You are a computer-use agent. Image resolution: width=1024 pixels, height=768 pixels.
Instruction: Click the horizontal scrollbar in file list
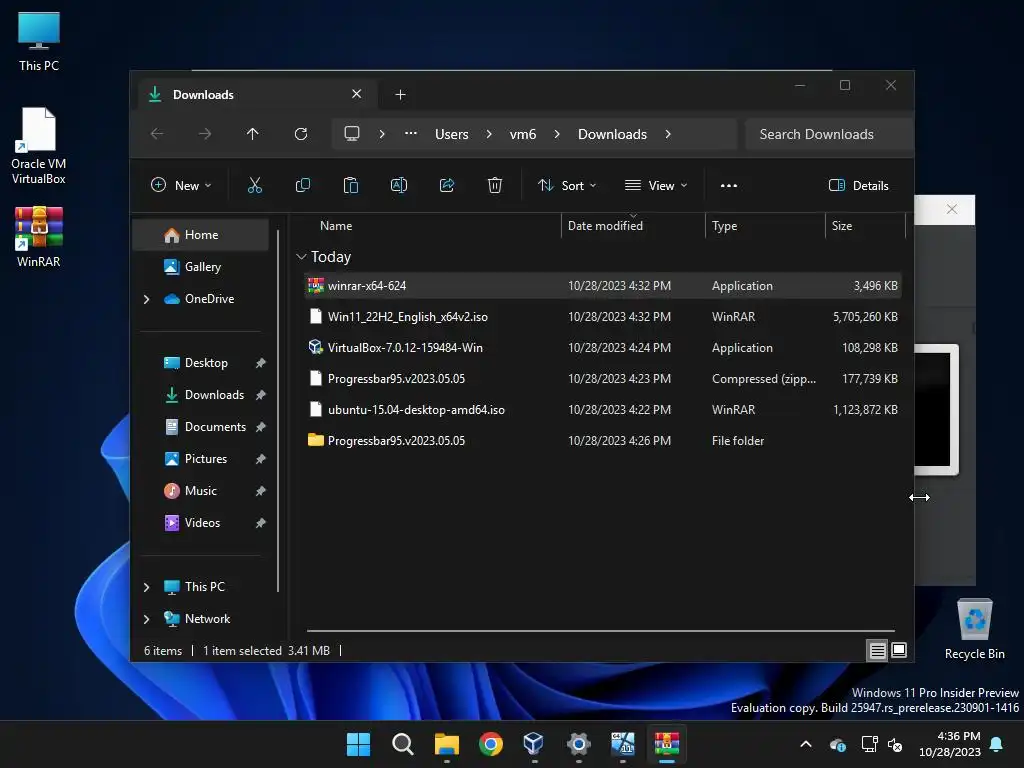600,631
